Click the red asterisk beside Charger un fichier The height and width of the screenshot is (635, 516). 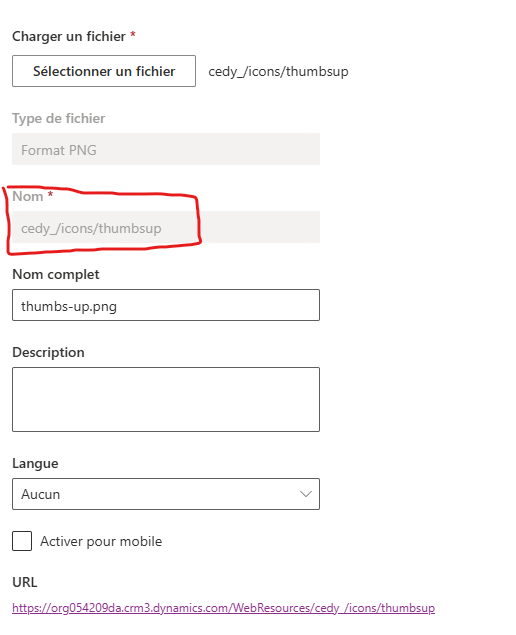(x=132, y=35)
